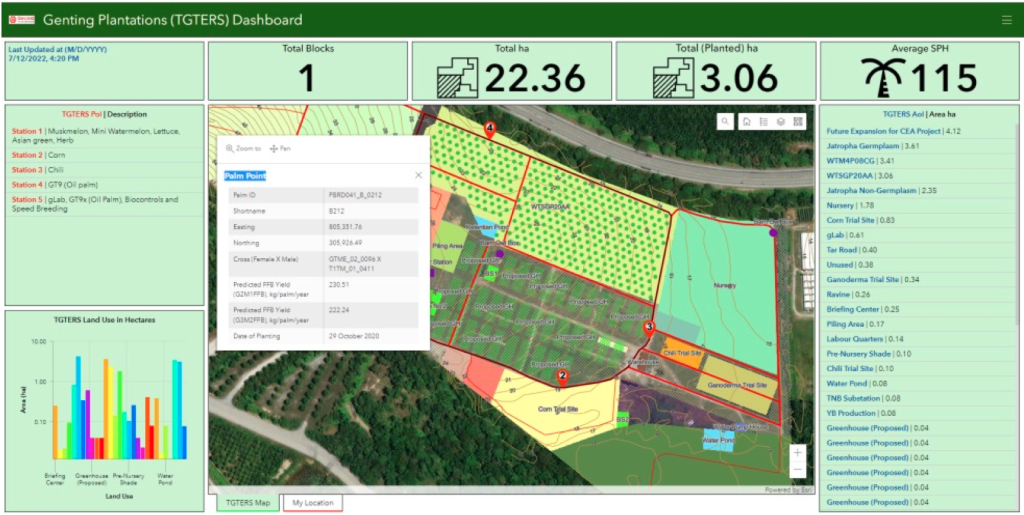The image size is (1024, 515).
Task: Select station 4 map pin marker
Action: coord(490,129)
